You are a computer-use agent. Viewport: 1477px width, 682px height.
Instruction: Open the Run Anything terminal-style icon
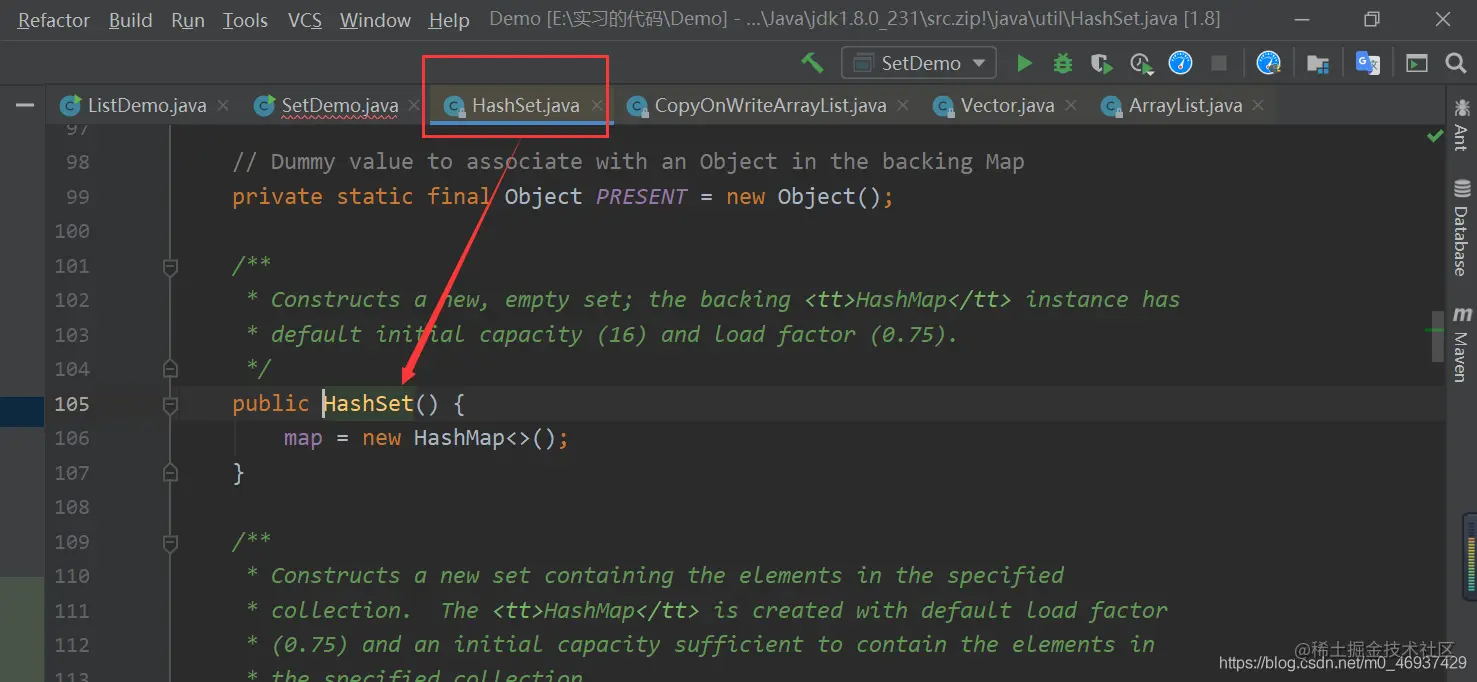coord(1417,63)
